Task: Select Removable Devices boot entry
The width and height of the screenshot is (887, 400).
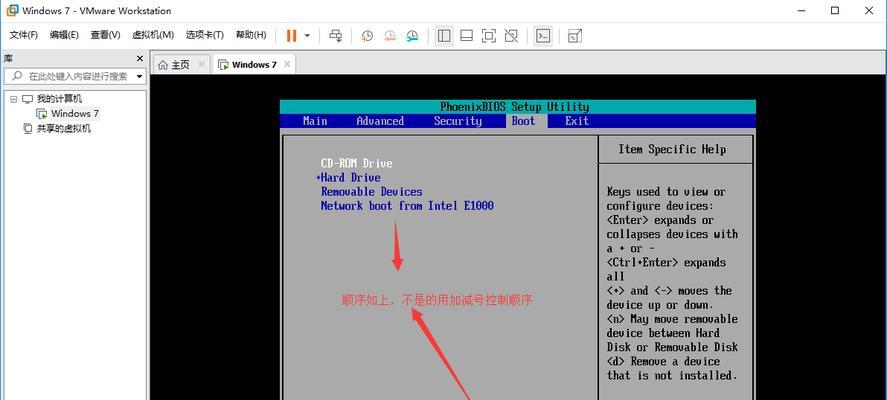Action: (371, 192)
